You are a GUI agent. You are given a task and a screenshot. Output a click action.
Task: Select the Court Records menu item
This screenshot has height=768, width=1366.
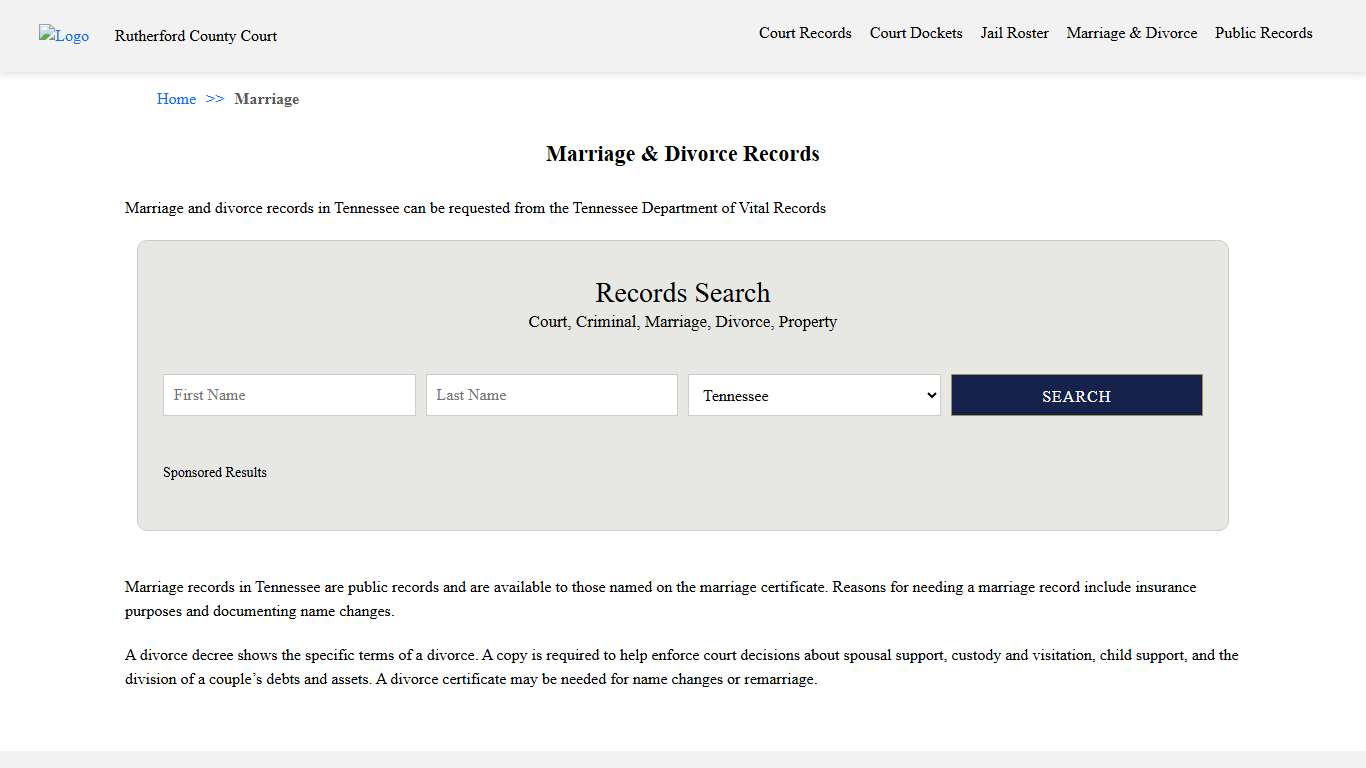(805, 33)
